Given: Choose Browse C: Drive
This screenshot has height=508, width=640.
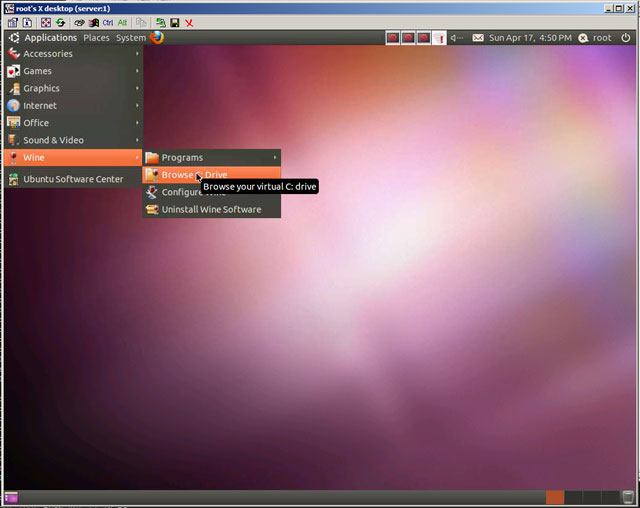Looking at the screenshot, I should 211,175.
